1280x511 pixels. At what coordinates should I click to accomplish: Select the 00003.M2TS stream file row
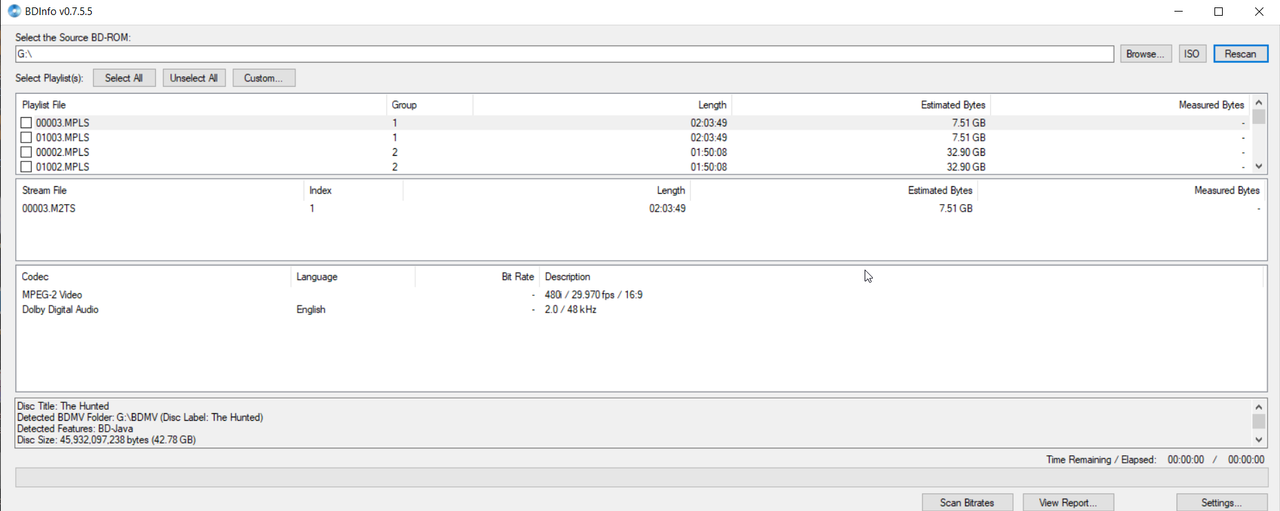(640, 209)
